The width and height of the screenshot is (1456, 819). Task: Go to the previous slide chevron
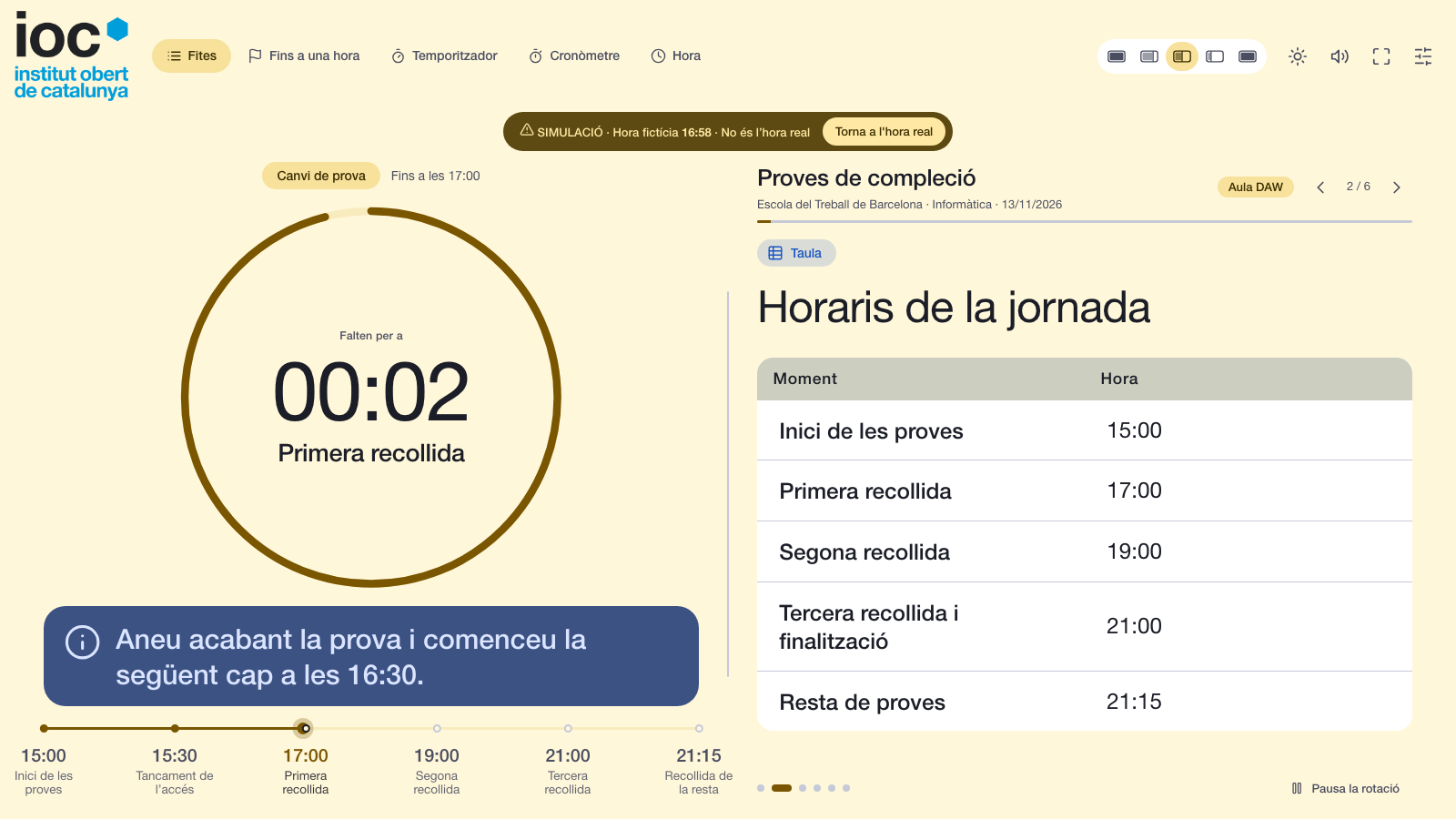coord(1320,187)
